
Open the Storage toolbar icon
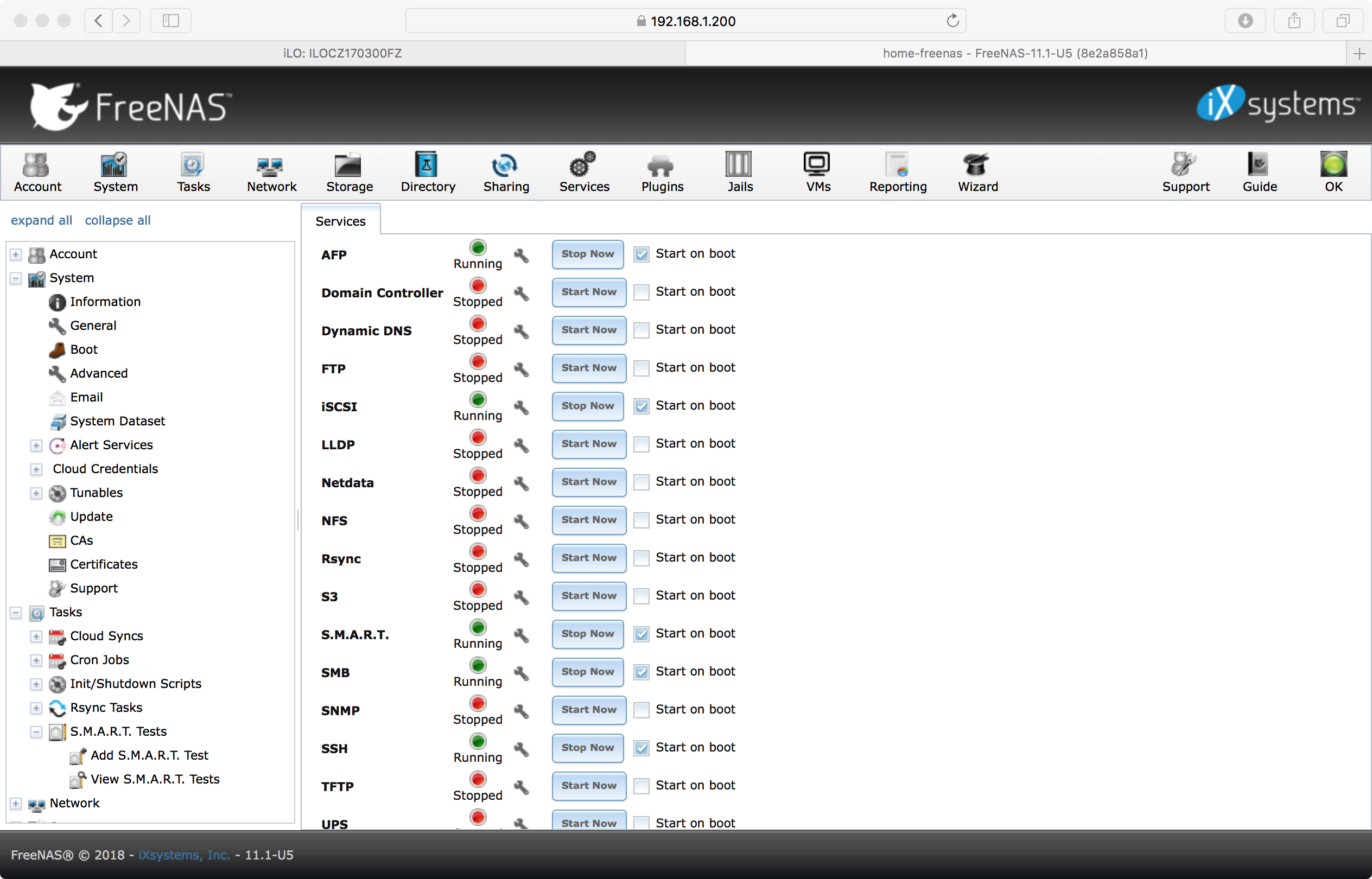(x=350, y=172)
